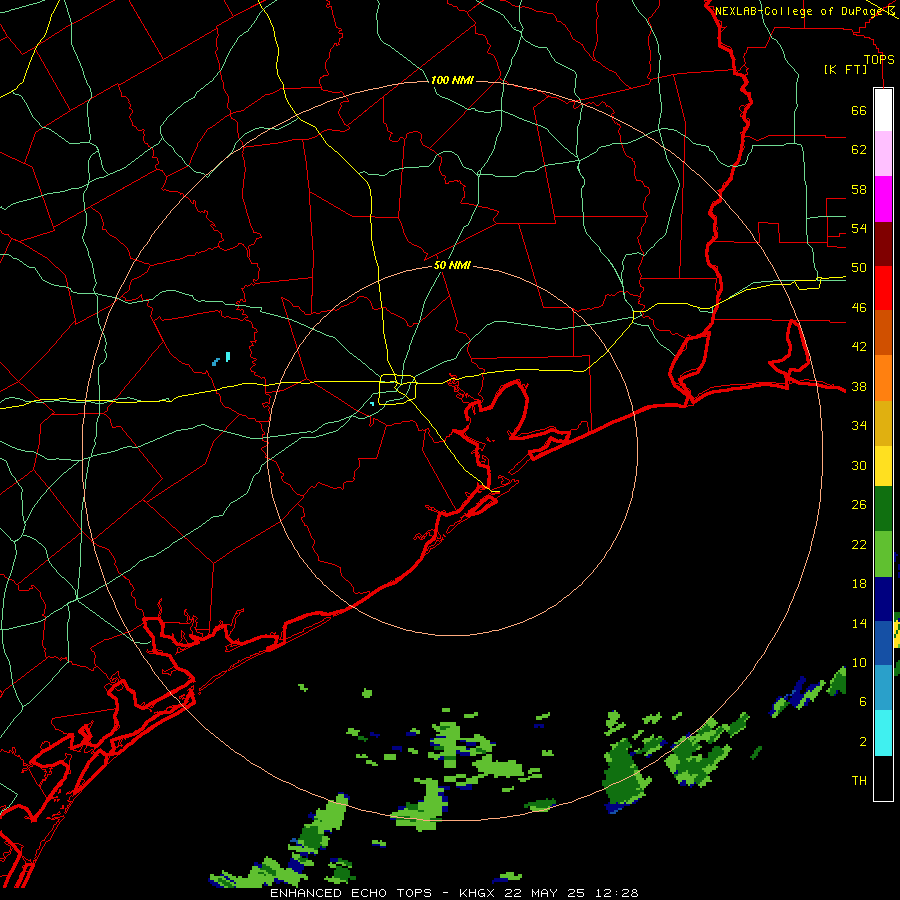Click the light pink legend swatch
This screenshot has height=900, width=900.
(883, 154)
